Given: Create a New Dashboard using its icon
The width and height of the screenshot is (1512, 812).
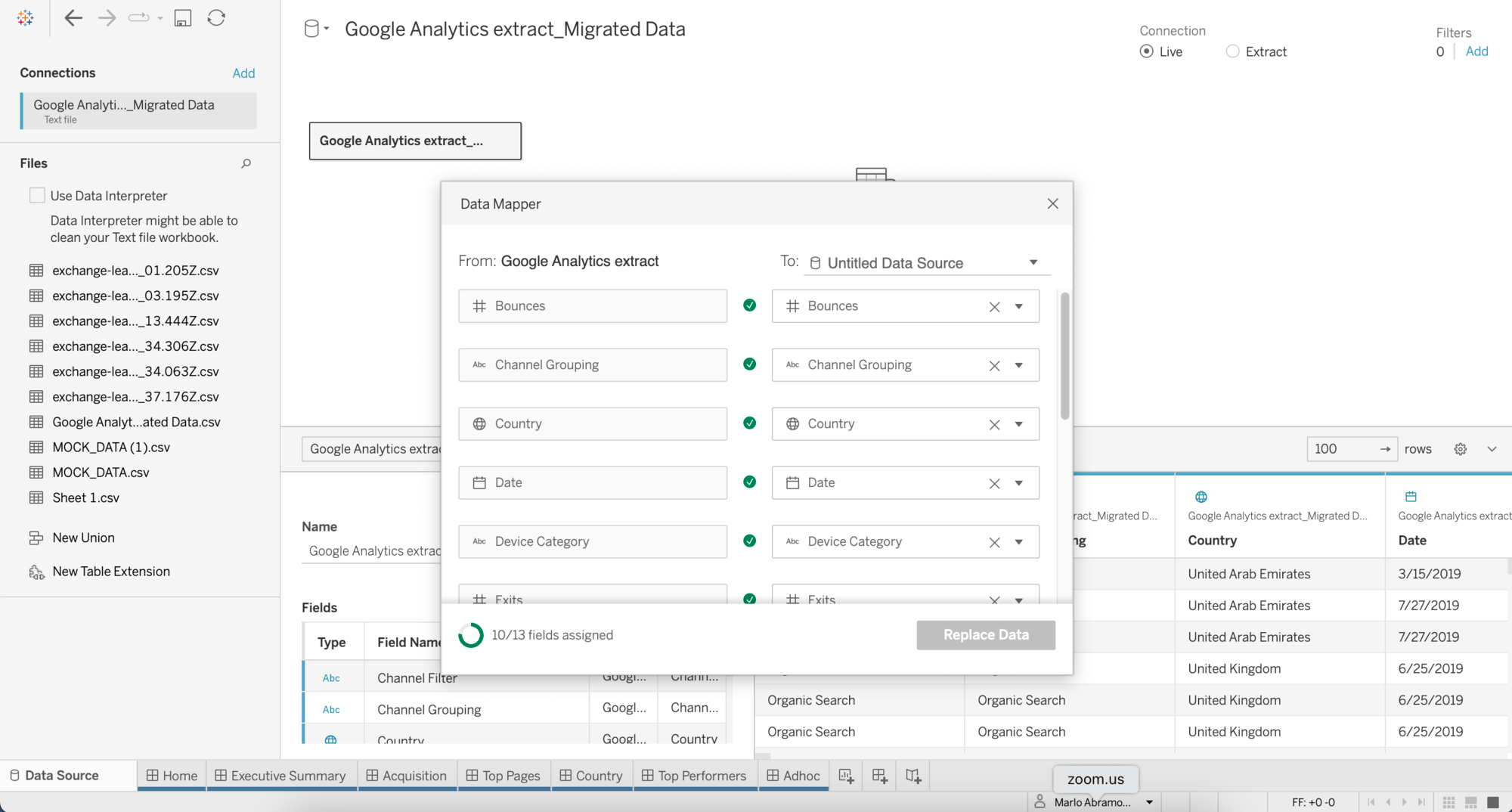Looking at the screenshot, I should point(878,775).
